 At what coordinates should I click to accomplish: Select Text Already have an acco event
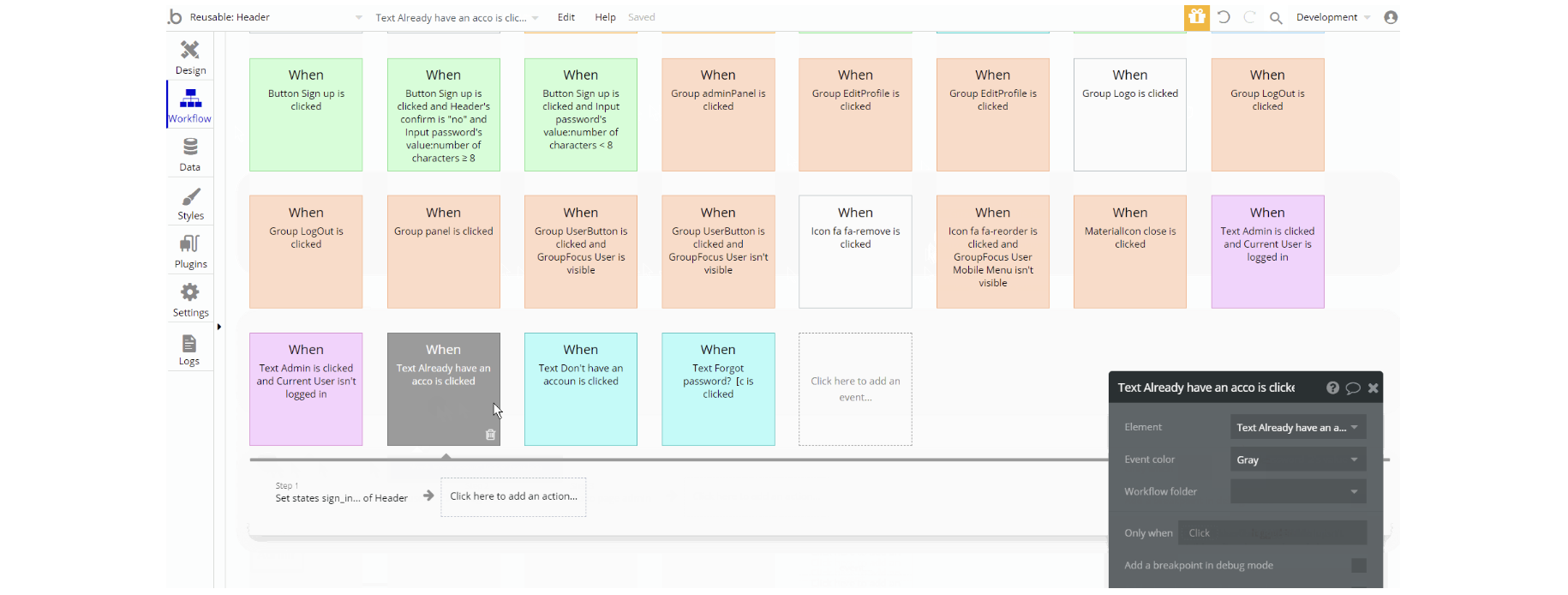click(x=444, y=389)
